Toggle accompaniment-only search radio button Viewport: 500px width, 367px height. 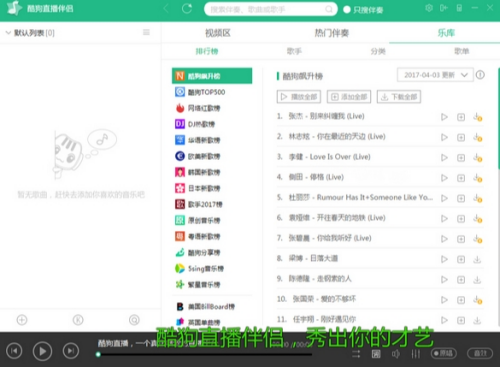tap(347, 10)
